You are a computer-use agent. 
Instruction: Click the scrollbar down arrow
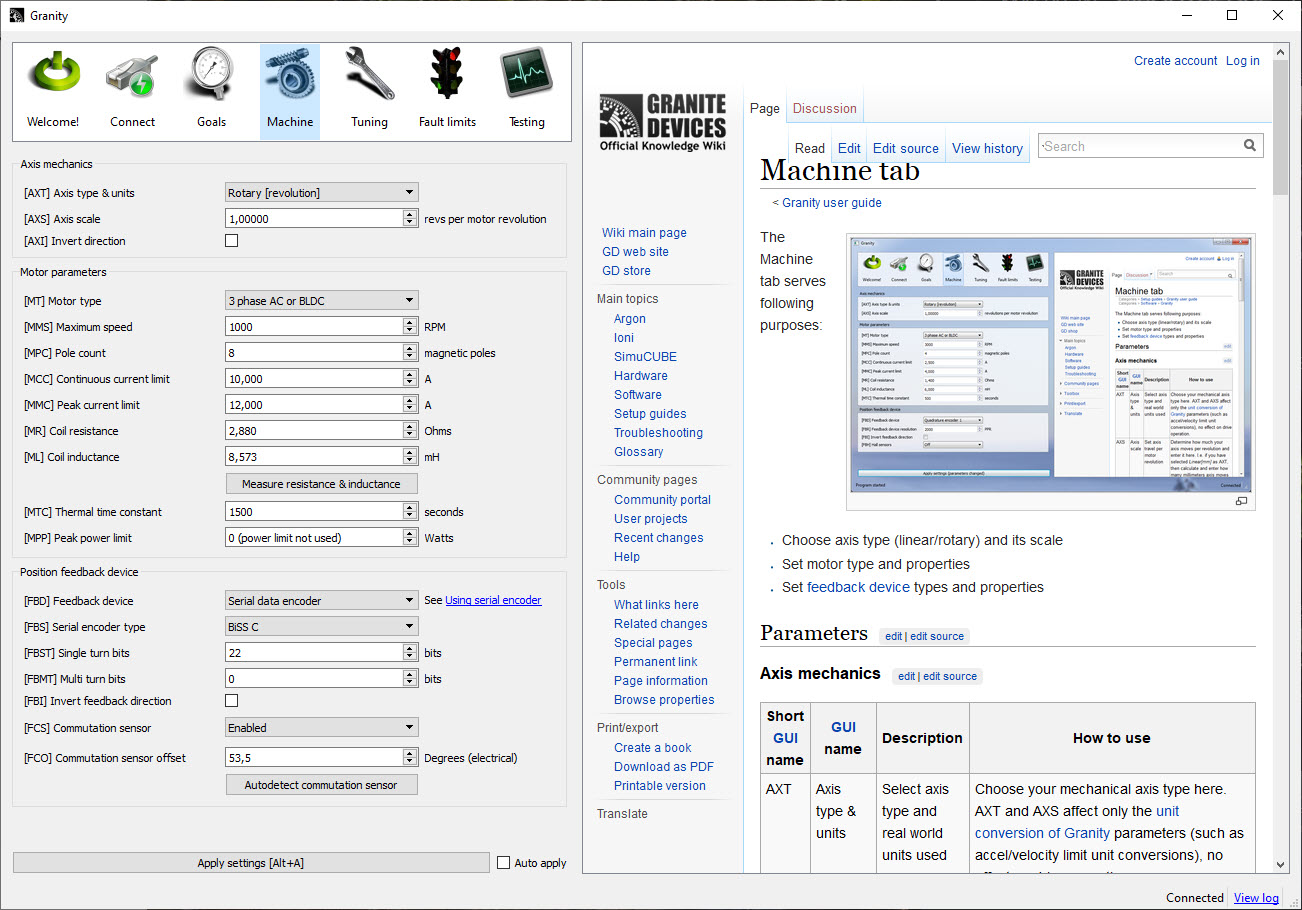click(1281, 865)
